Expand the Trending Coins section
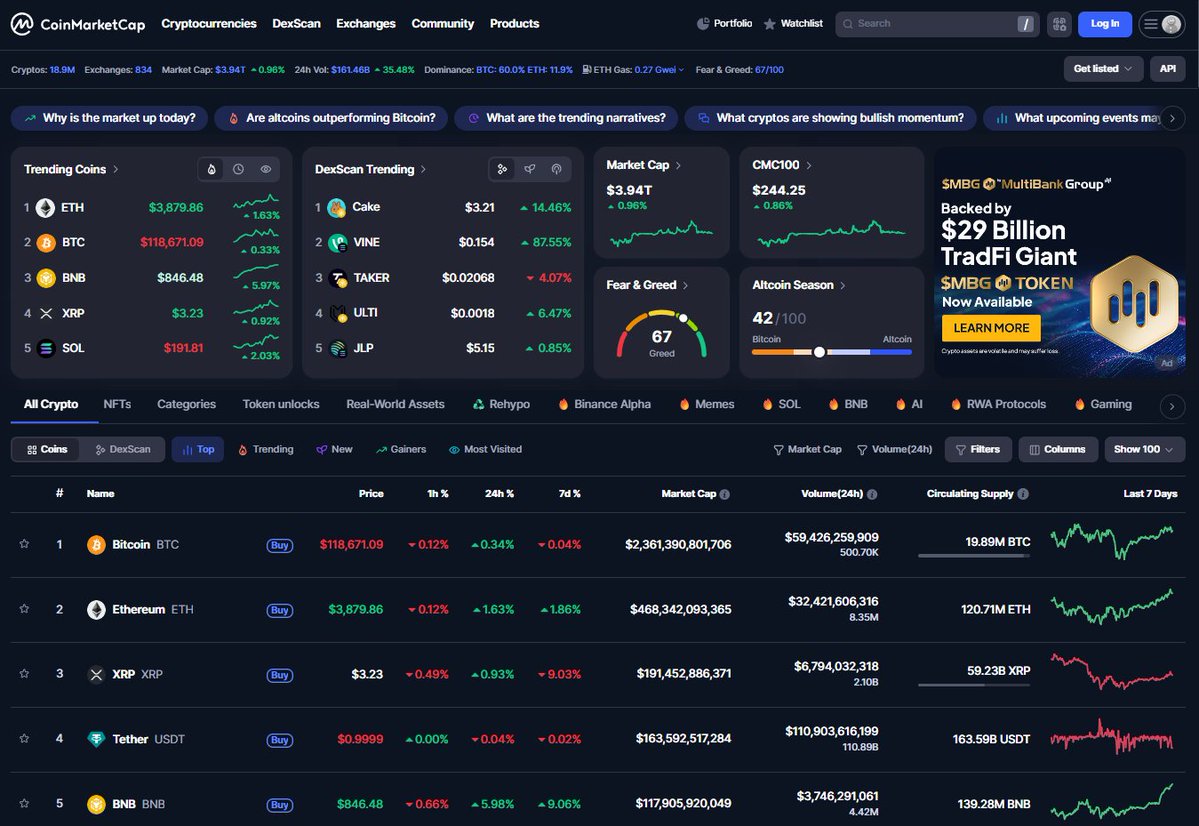This screenshot has height=826, width=1199. [71, 169]
